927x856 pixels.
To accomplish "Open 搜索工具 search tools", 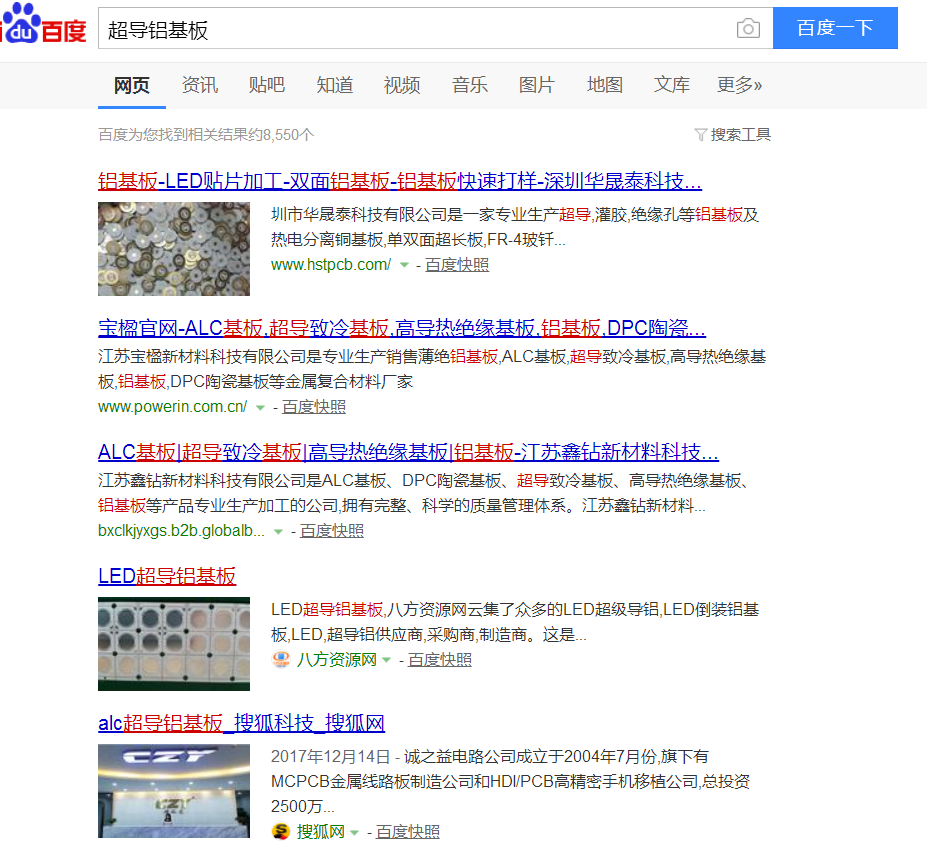I will [740, 135].
